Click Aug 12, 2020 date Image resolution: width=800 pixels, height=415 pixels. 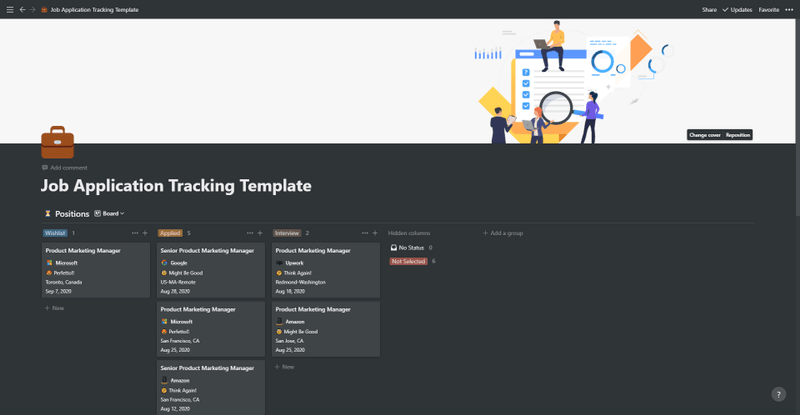point(175,409)
